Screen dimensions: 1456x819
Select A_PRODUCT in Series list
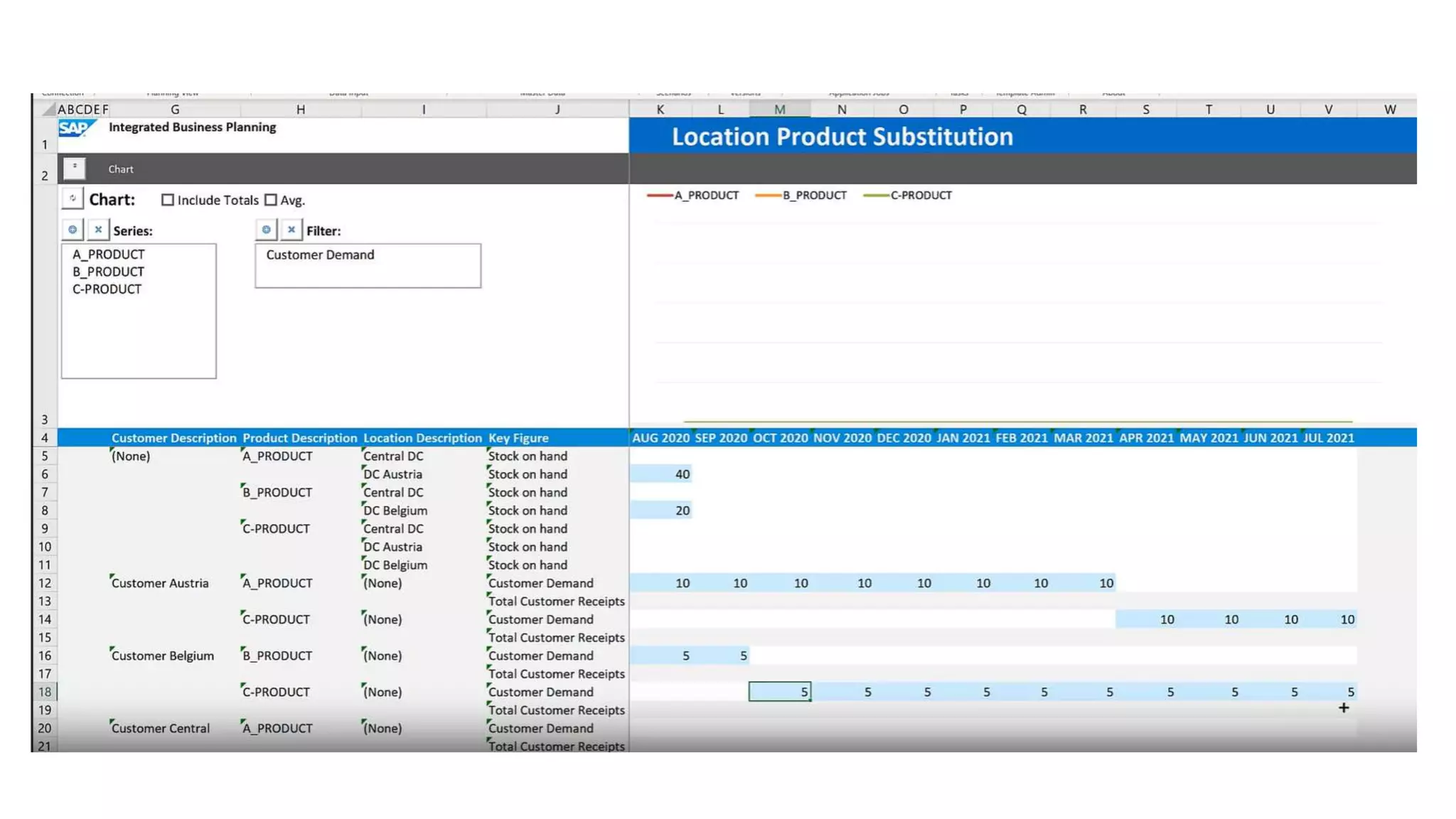click(x=108, y=255)
